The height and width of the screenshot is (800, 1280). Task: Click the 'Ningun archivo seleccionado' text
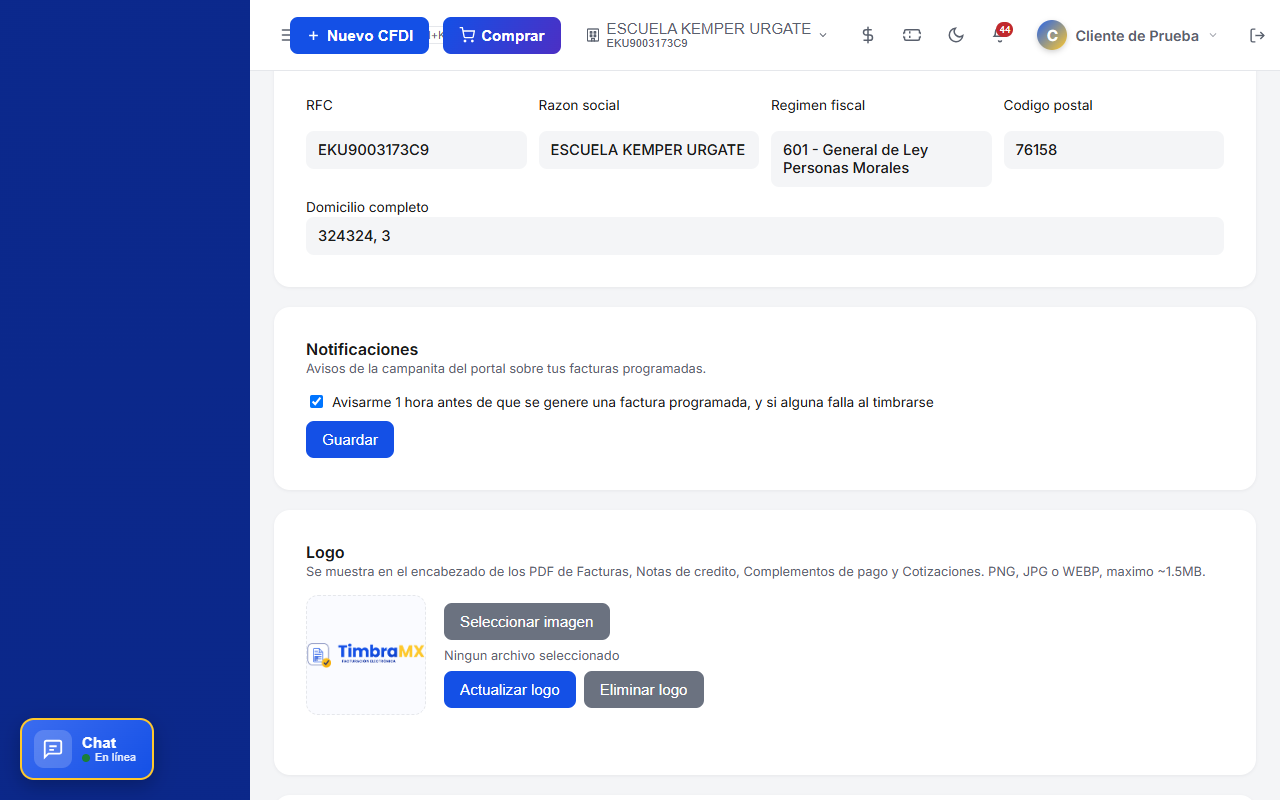532,656
